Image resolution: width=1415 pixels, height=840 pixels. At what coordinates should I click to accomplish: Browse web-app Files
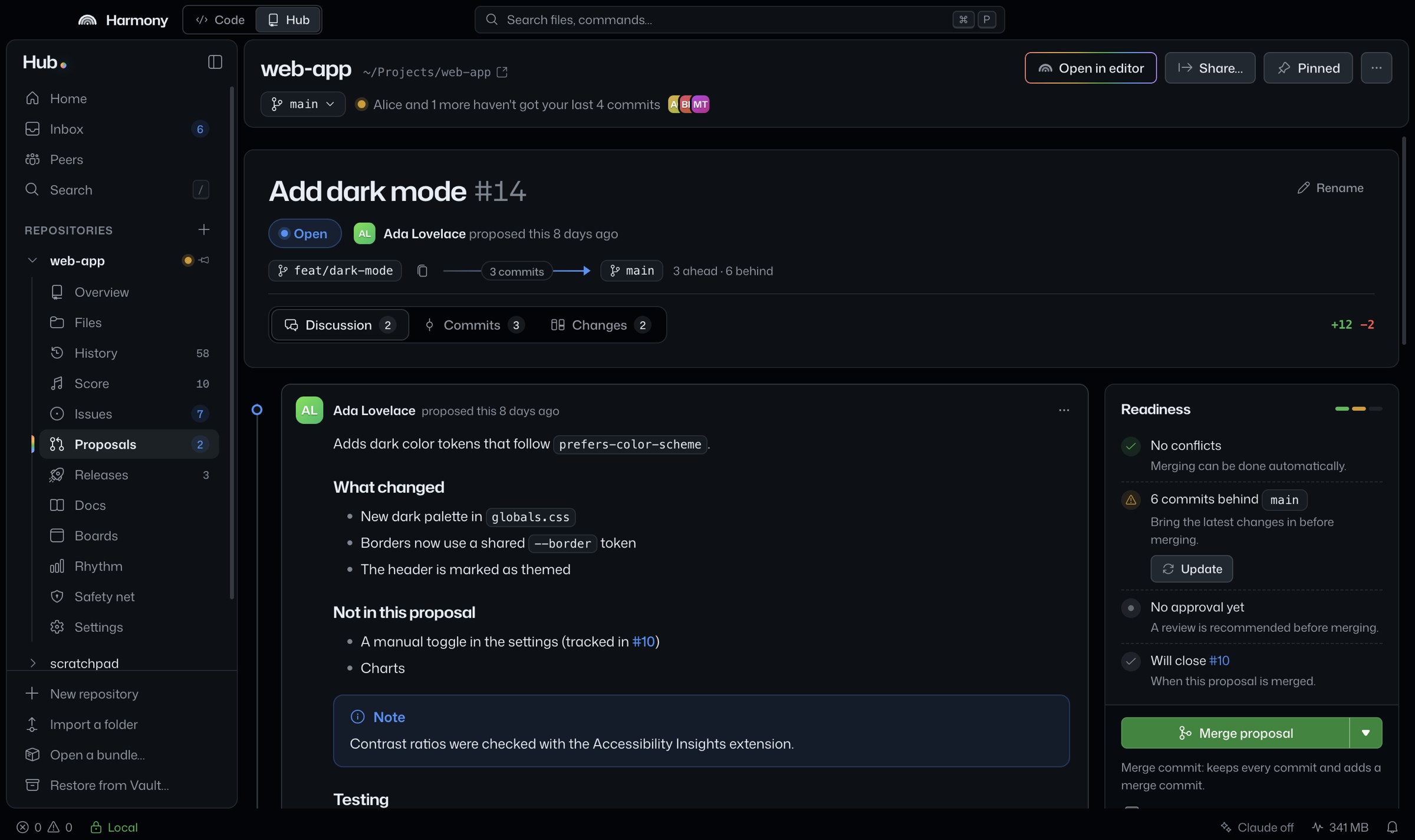click(x=129, y=322)
